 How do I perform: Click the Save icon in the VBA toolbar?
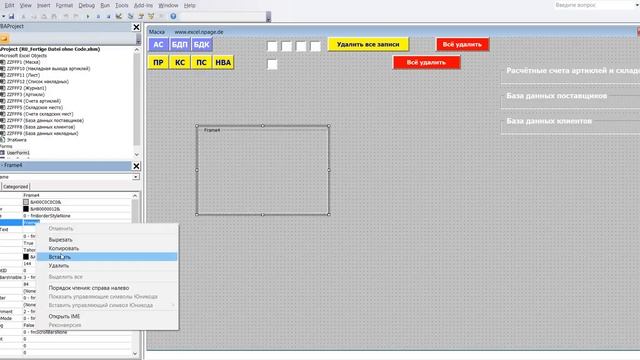point(12,16)
